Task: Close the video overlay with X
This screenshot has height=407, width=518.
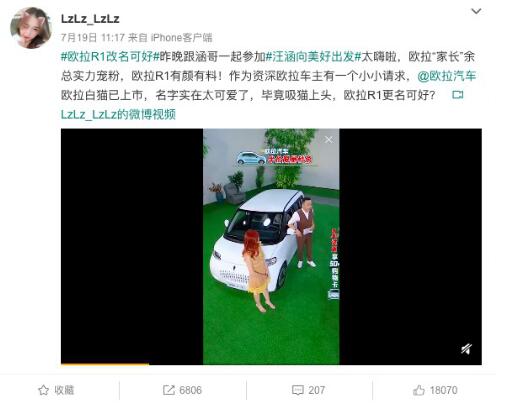Action: click(x=328, y=140)
